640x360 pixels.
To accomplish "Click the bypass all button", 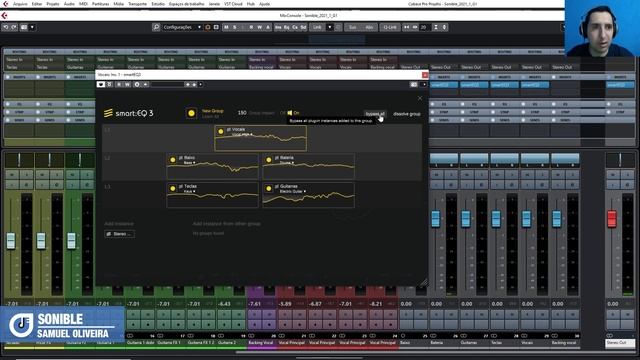I will click(375, 113).
